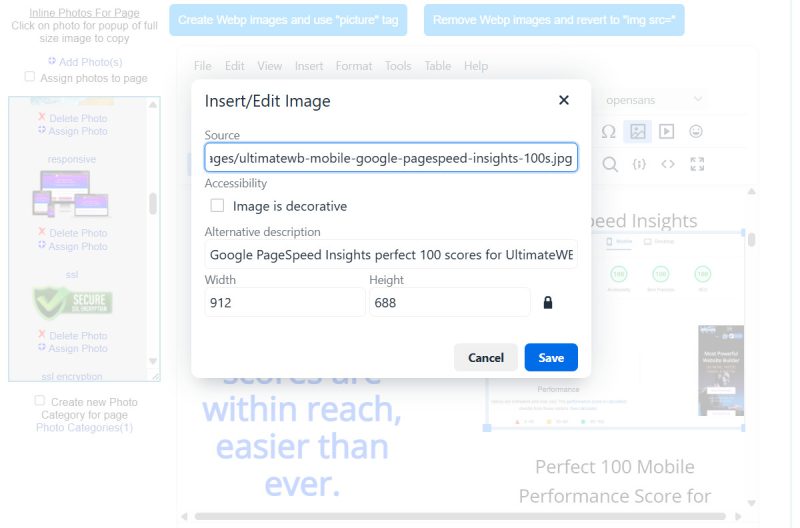The height and width of the screenshot is (528, 800).
Task: Edit the Alternative description field
Action: coord(391,255)
